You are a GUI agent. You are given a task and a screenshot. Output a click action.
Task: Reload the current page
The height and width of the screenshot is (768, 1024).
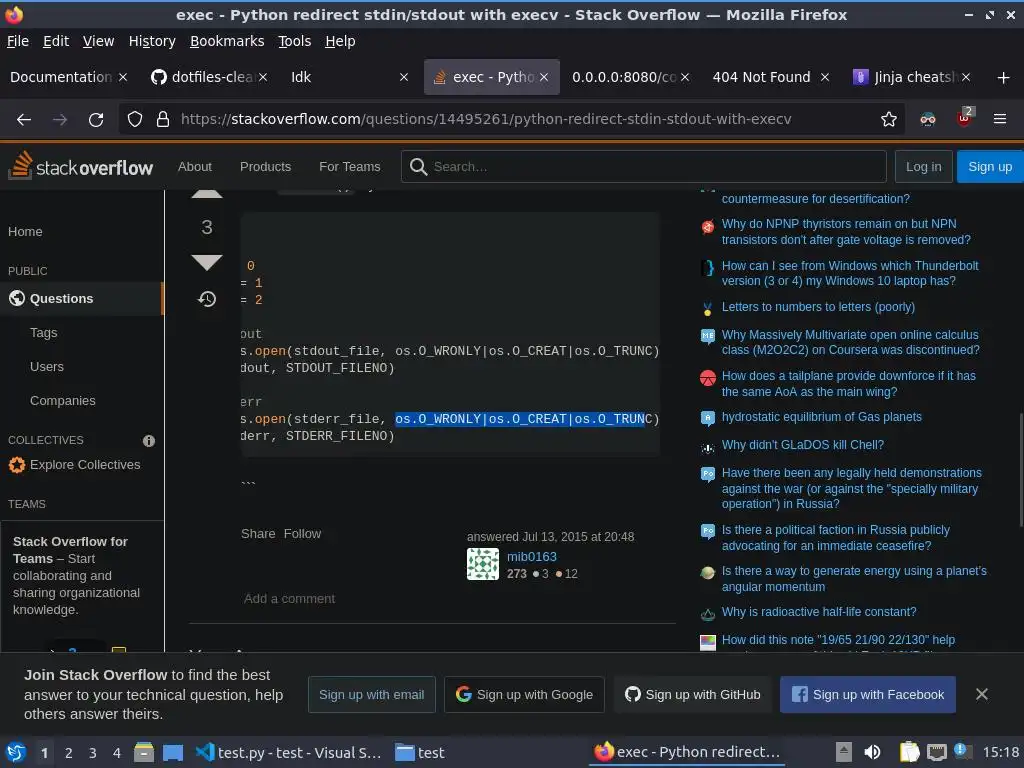pyautogui.click(x=96, y=120)
